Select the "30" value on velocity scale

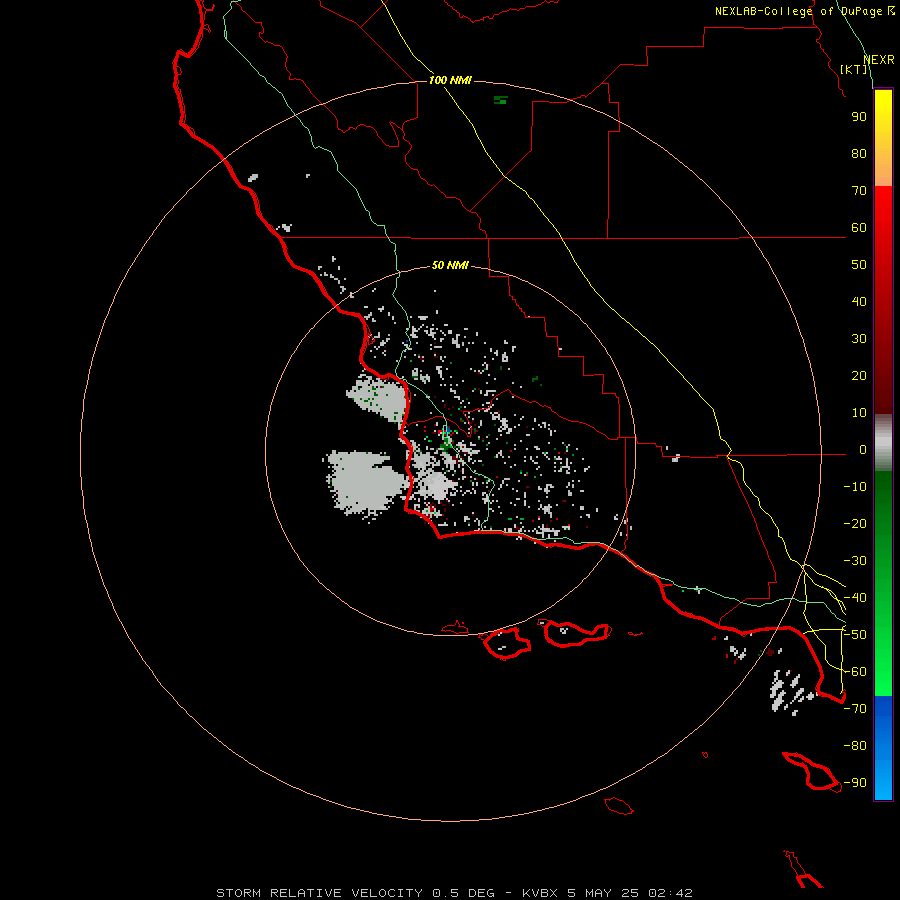pyautogui.click(x=859, y=339)
